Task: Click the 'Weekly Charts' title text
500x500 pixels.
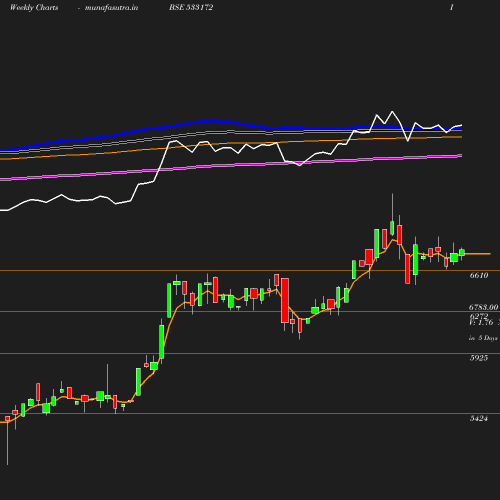Action: [x=34, y=7]
